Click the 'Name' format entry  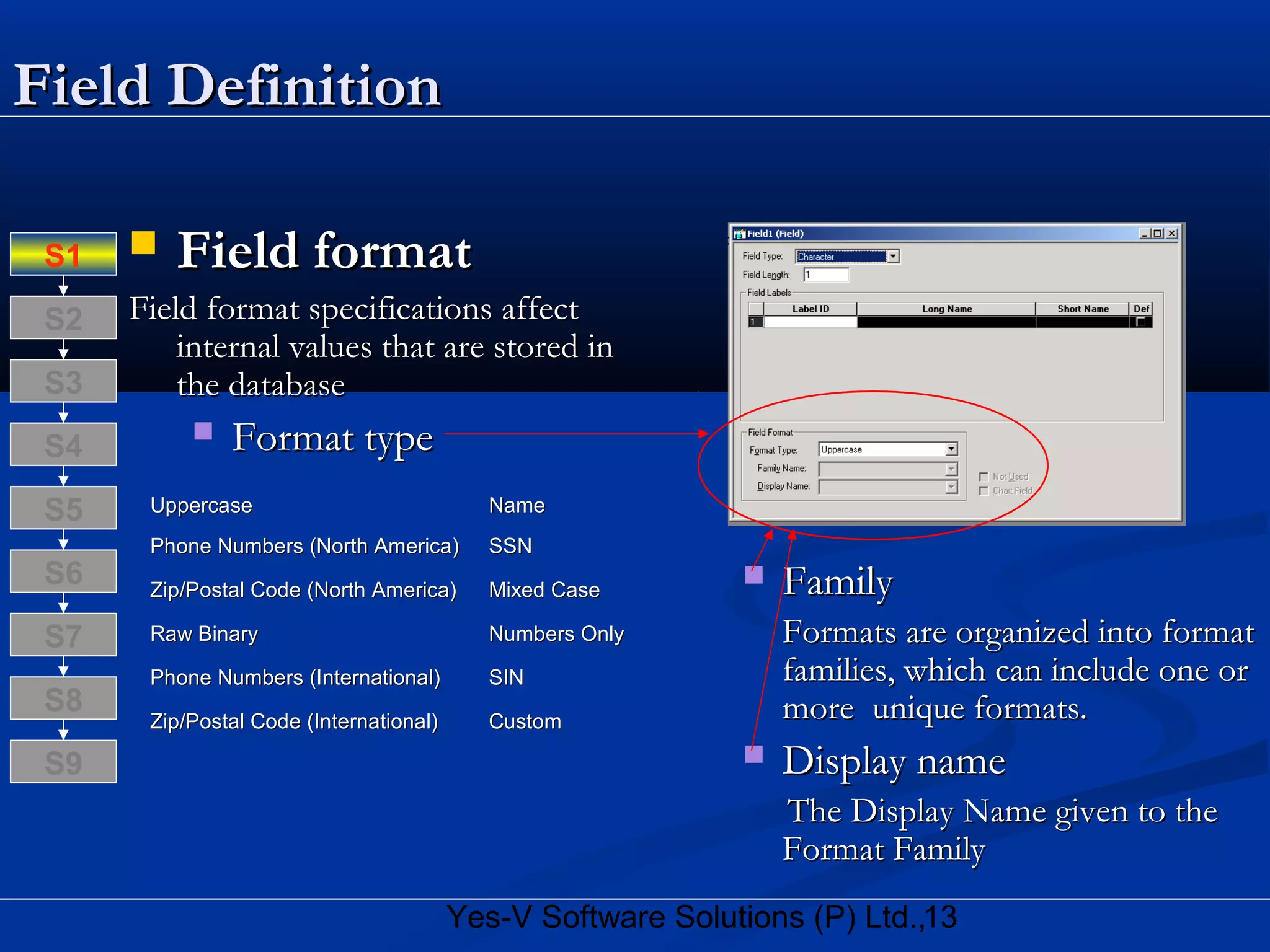coord(517,505)
